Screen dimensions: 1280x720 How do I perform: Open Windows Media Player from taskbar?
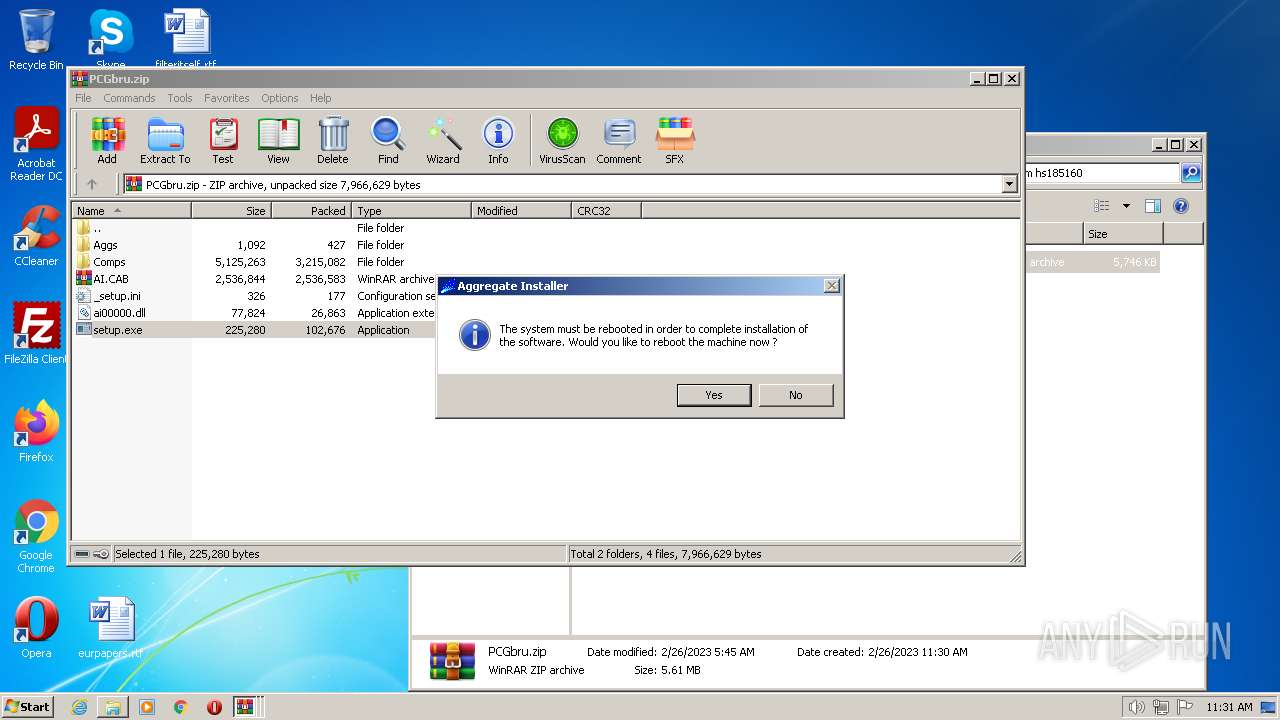(x=147, y=707)
